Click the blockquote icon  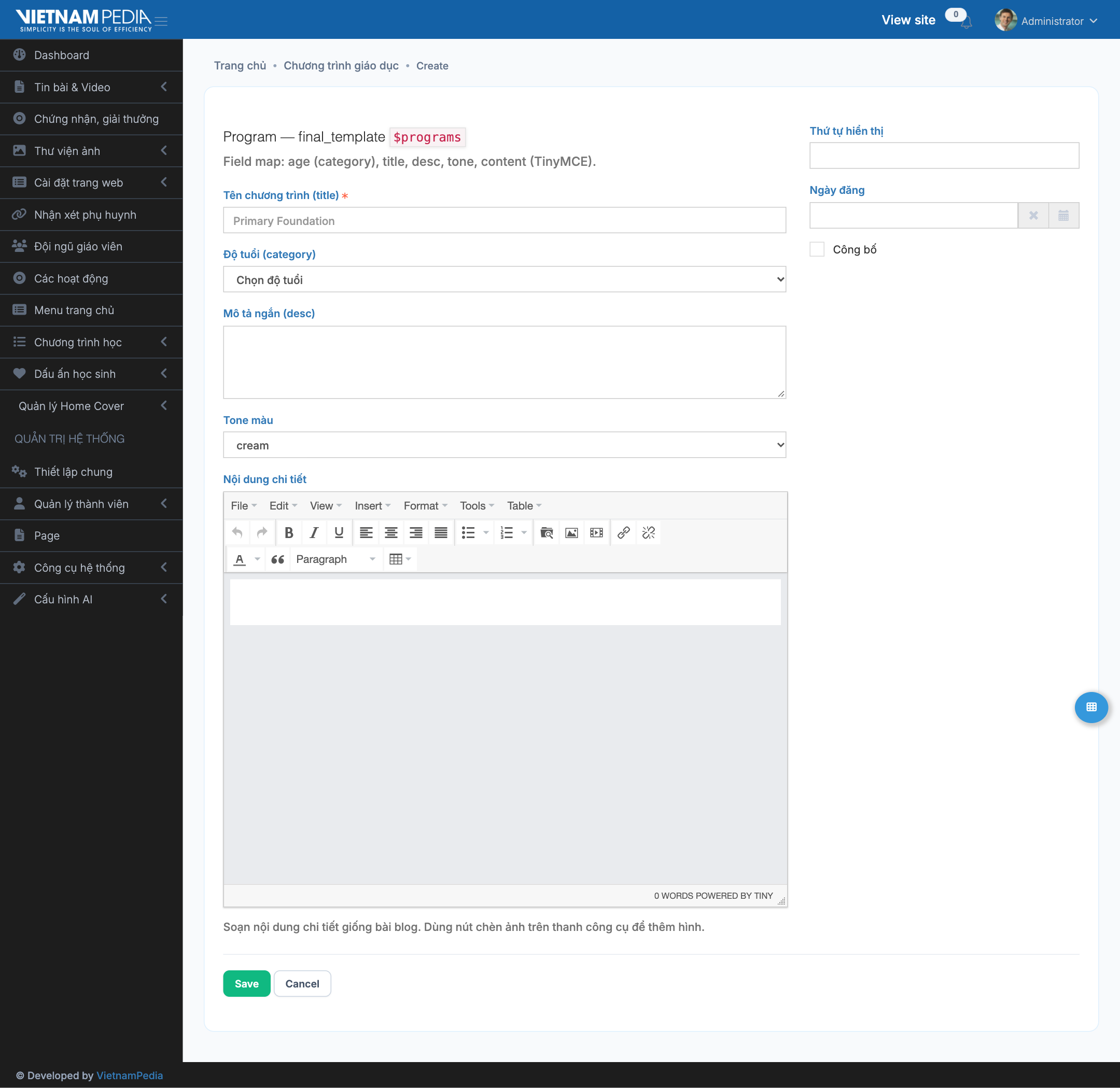278,559
